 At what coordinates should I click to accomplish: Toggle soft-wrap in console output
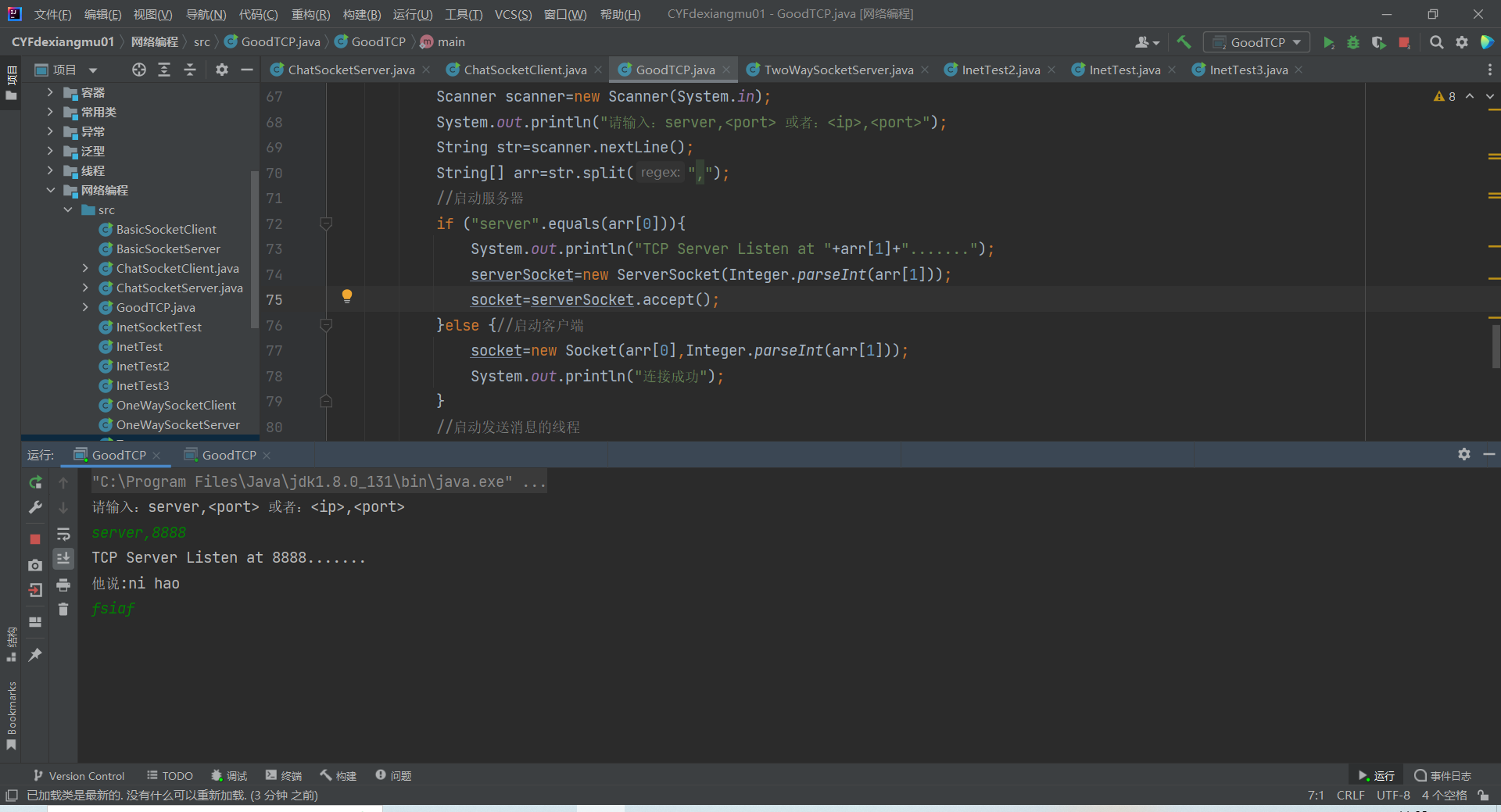click(63, 535)
